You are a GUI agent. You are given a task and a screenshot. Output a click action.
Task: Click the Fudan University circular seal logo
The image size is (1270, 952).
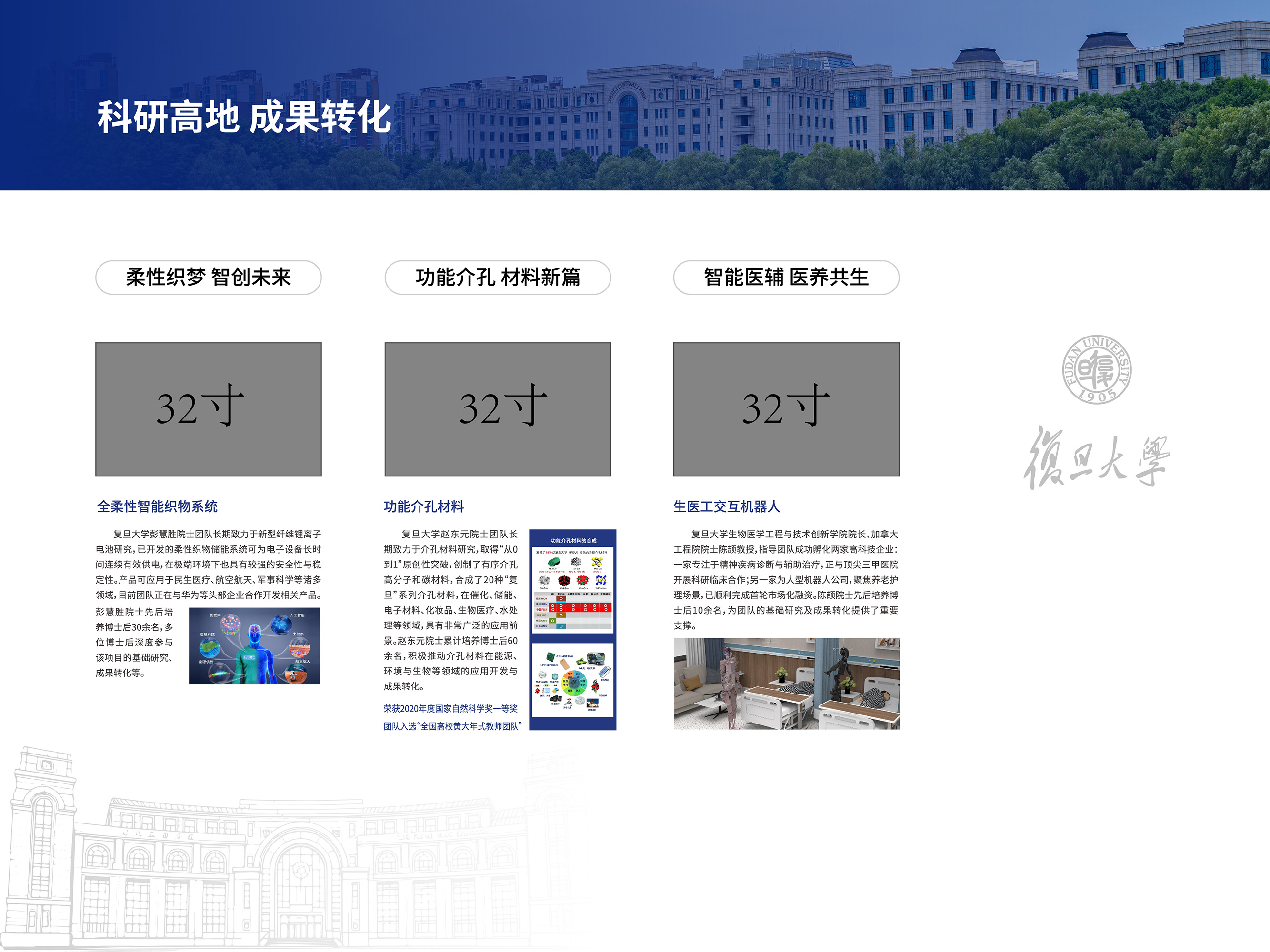(1096, 369)
